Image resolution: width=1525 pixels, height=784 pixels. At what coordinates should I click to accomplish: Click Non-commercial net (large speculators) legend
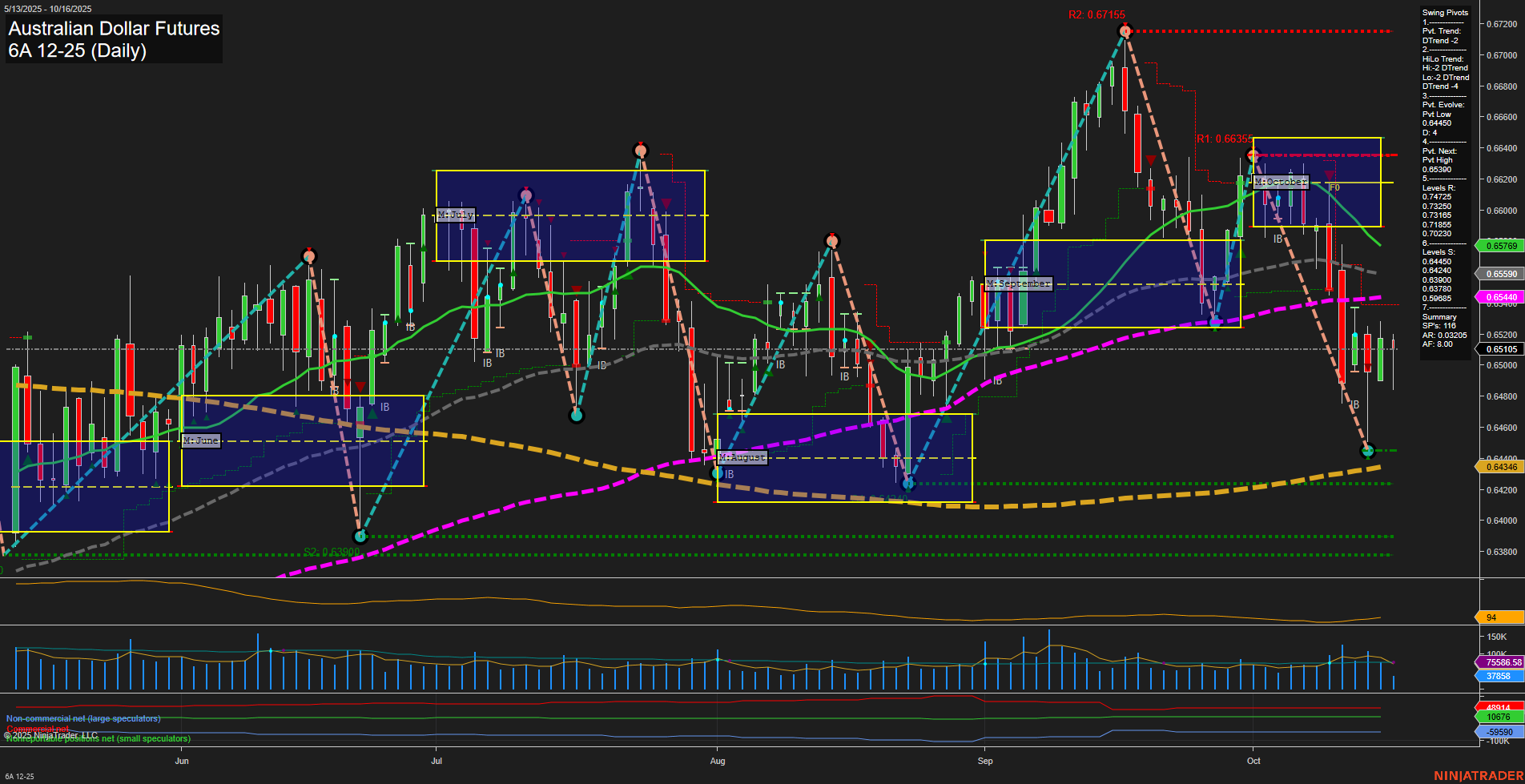(83, 718)
